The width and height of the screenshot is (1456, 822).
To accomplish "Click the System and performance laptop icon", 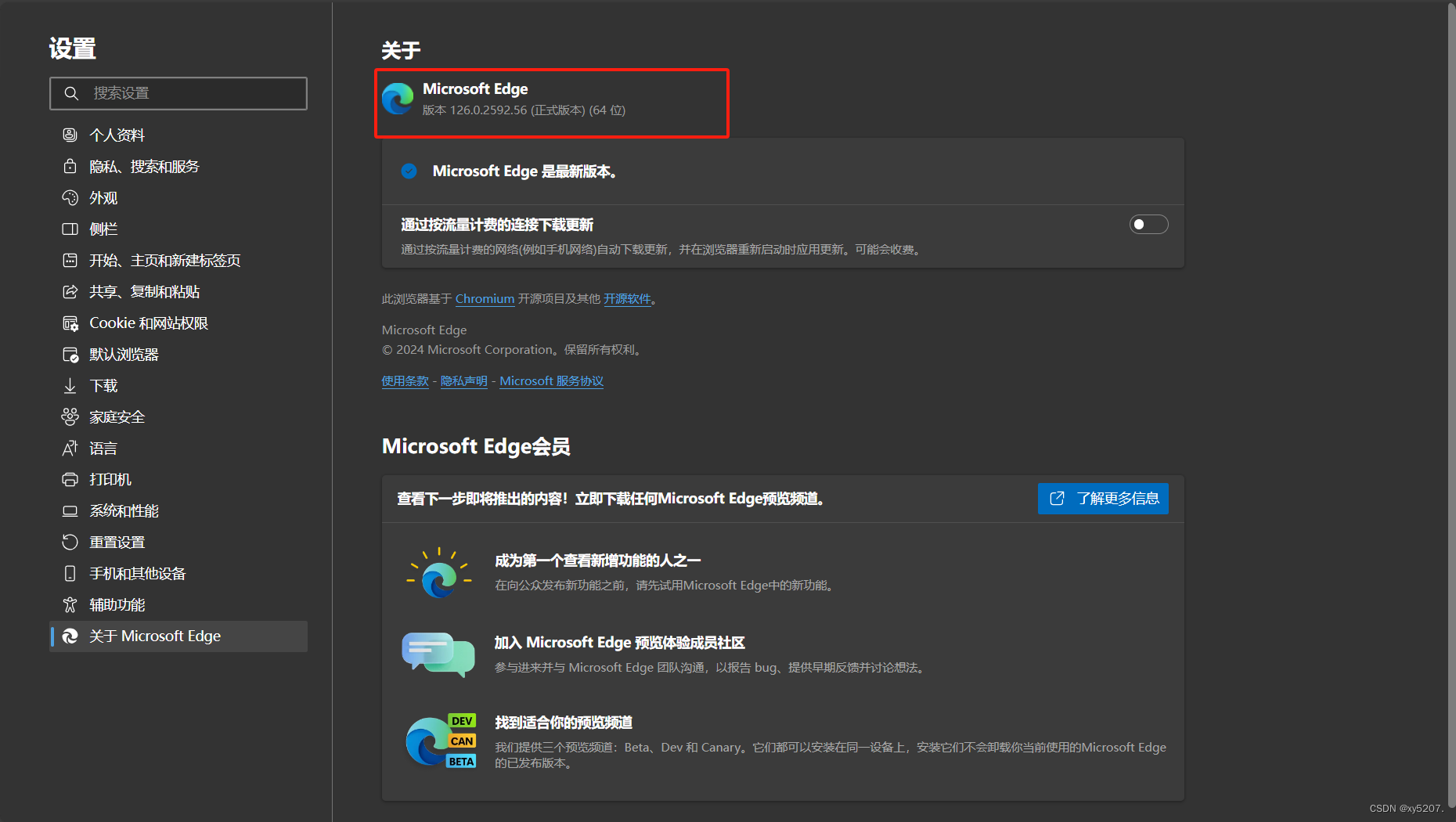I will (x=70, y=510).
